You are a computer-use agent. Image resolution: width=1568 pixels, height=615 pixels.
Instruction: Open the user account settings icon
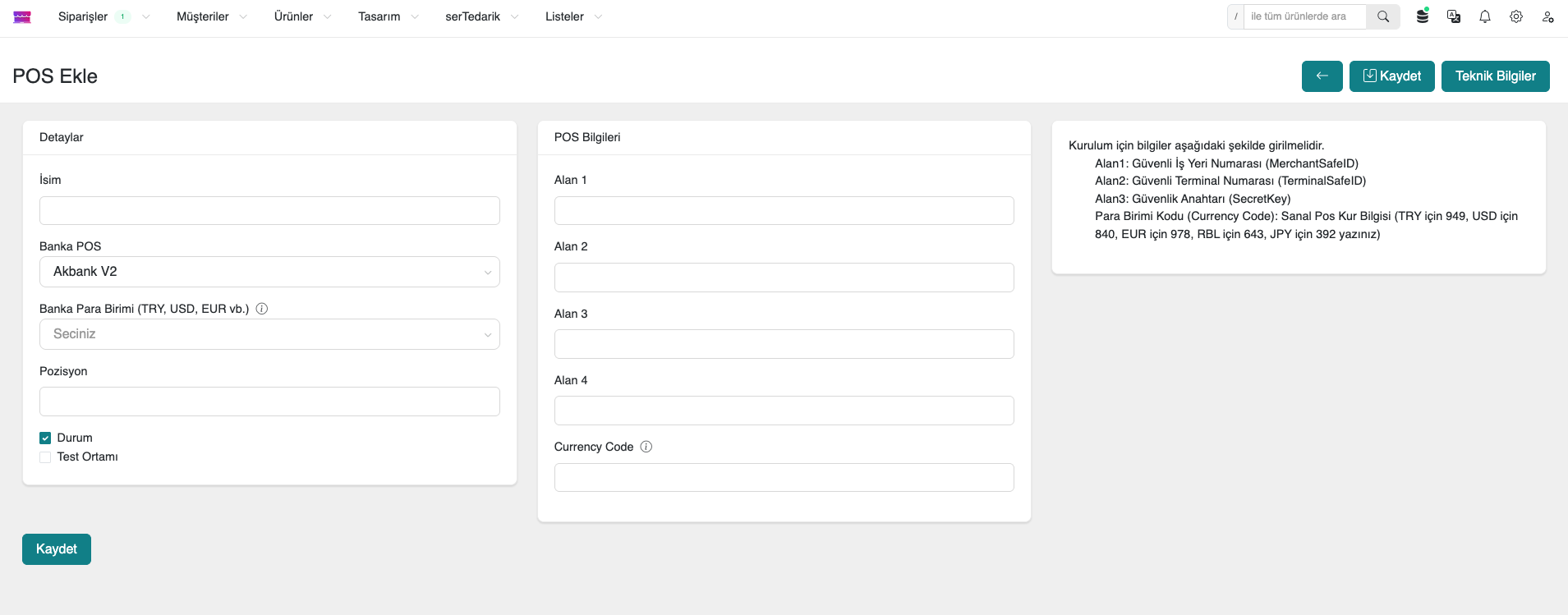(1547, 16)
